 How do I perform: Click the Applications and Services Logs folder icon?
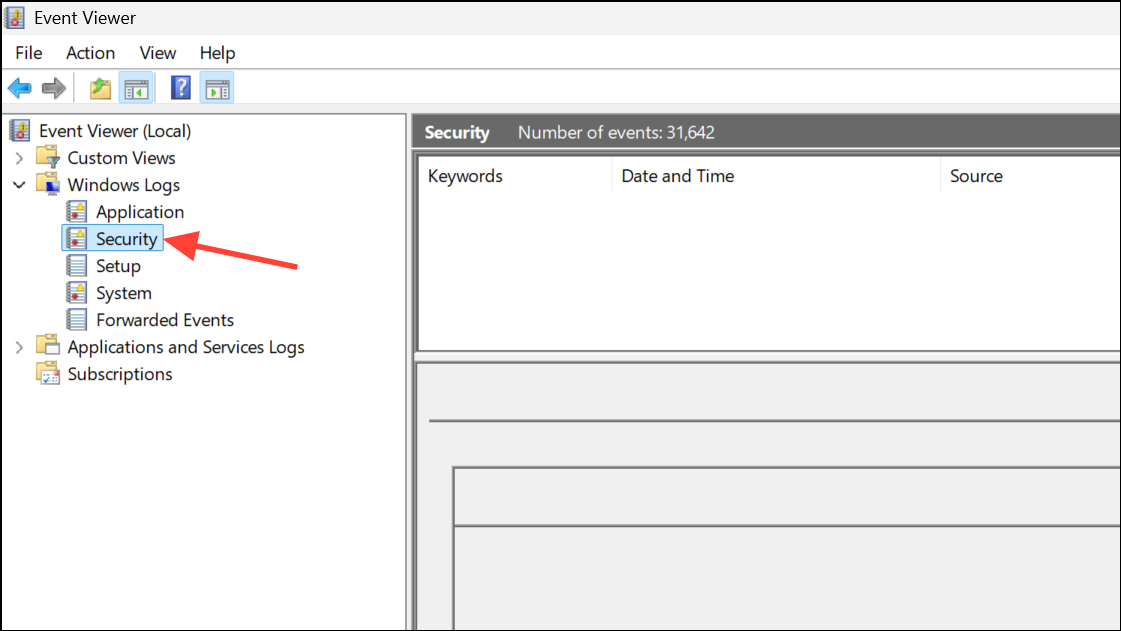tap(48, 345)
